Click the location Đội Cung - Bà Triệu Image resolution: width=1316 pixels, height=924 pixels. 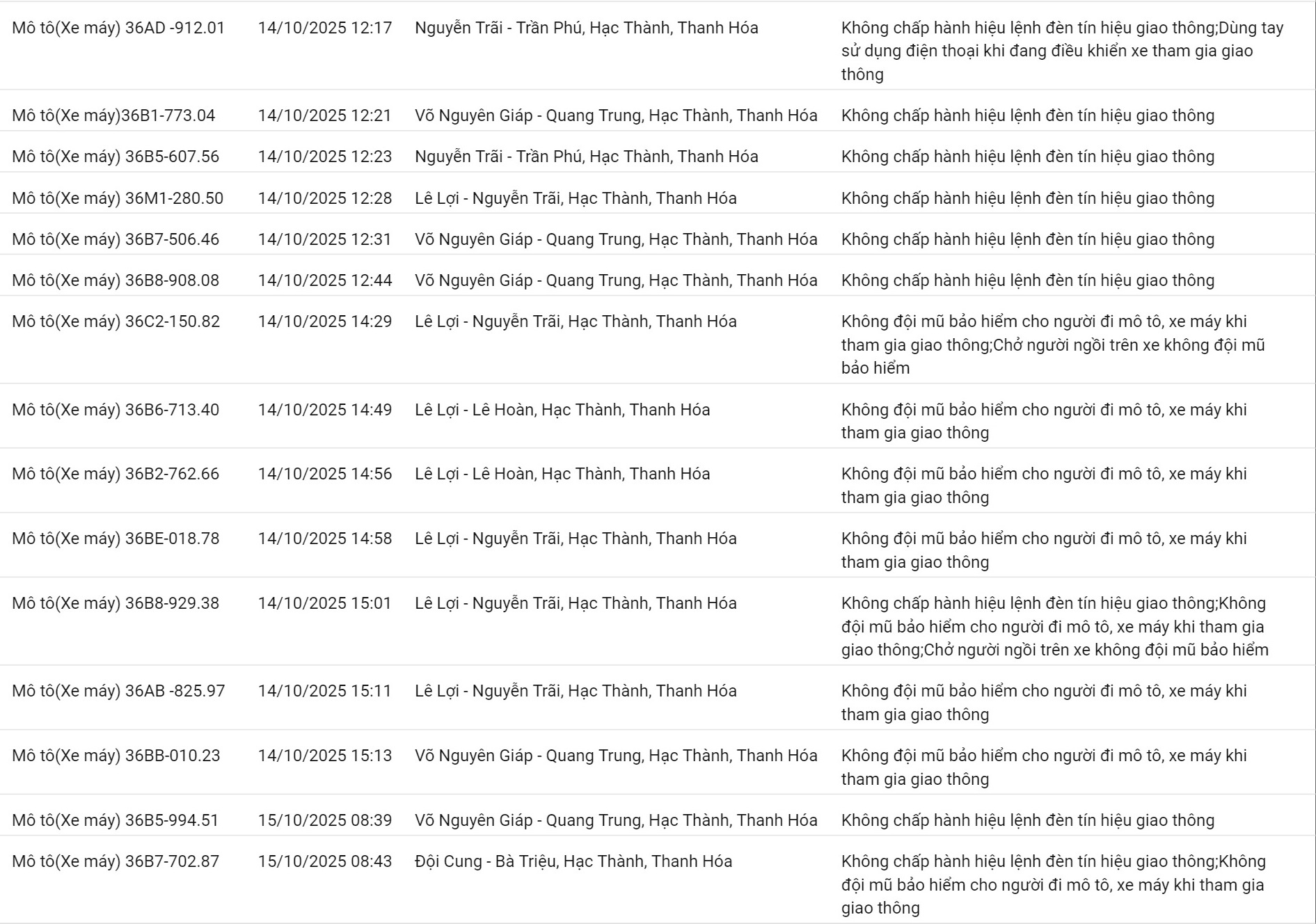click(x=573, y=861)
